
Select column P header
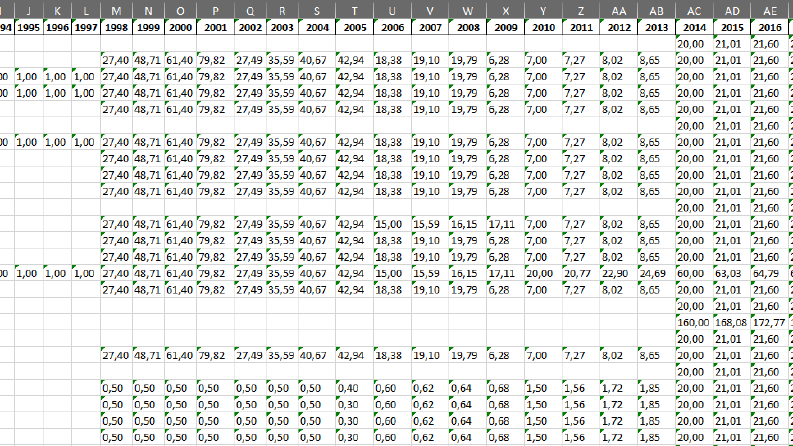coord(215,11)
